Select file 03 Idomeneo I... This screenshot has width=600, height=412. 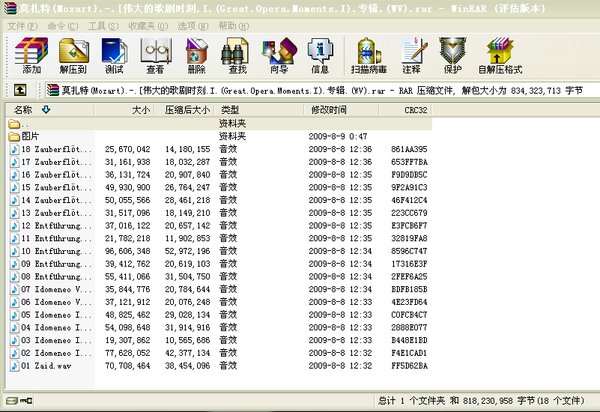(x=57, y=340)
